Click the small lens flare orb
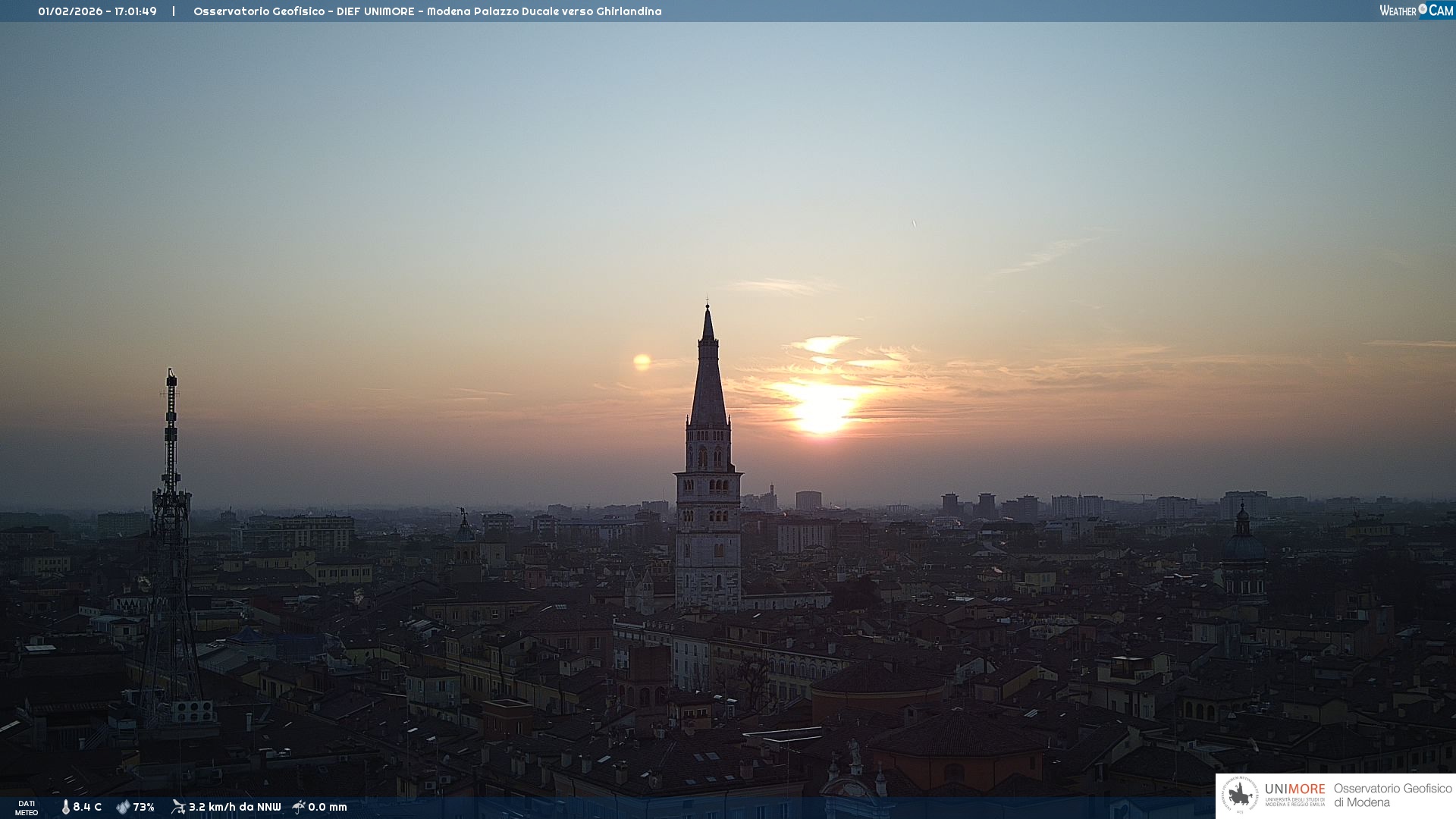The image size is (1456, 819). point(642,362)
